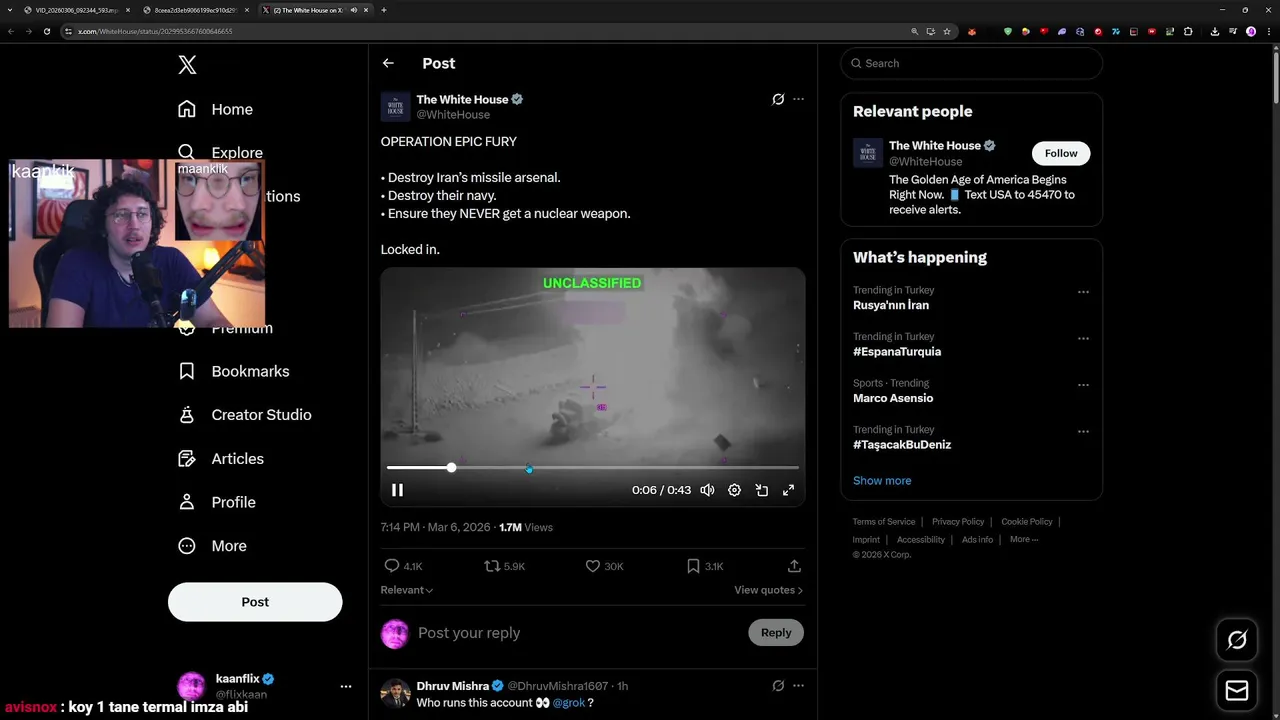Open the browser tab search chevron

click(8, 10)
